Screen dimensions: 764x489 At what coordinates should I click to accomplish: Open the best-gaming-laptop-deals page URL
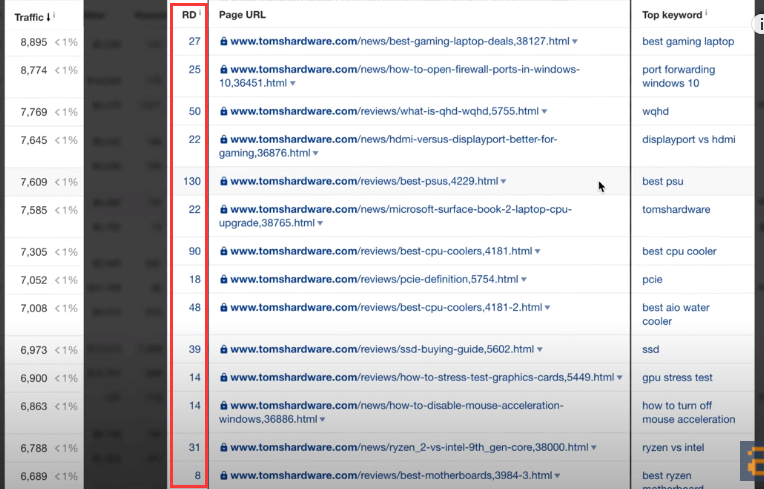click(x=400, y=41)
